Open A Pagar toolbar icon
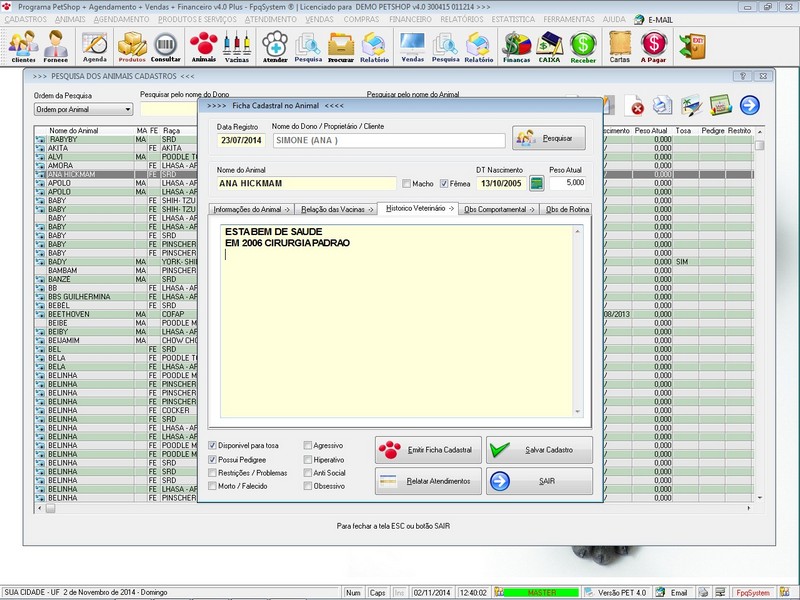 tap(655, 45)
